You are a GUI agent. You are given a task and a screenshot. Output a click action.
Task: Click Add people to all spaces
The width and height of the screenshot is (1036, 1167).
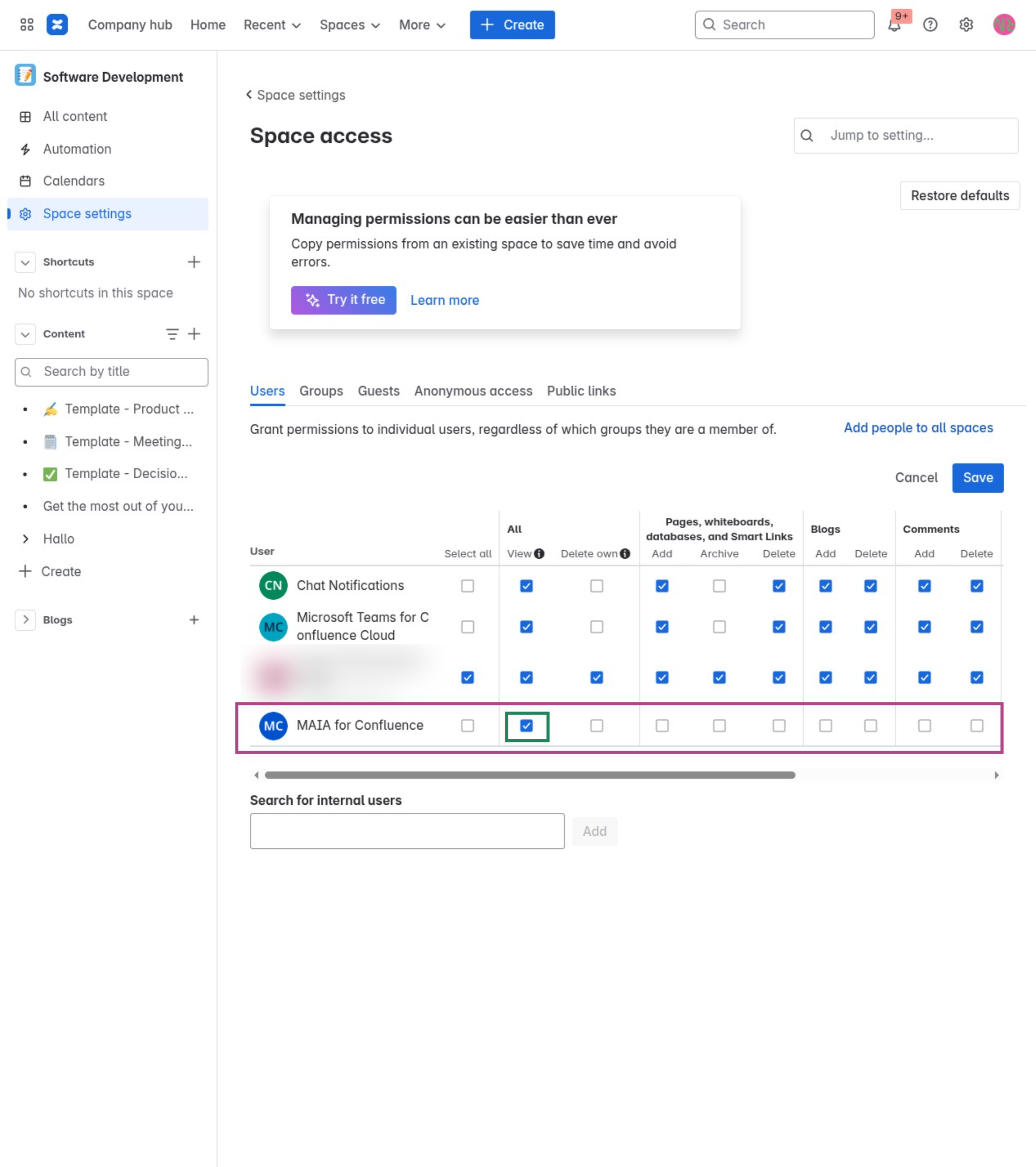click(918, 428)
